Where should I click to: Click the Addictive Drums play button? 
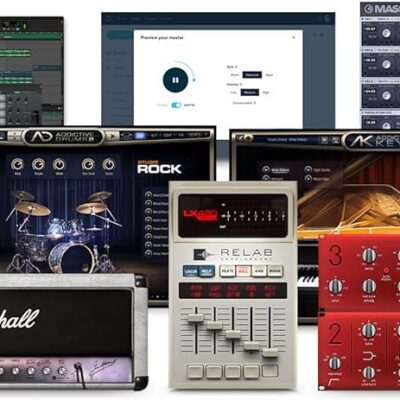click(113, 136)
